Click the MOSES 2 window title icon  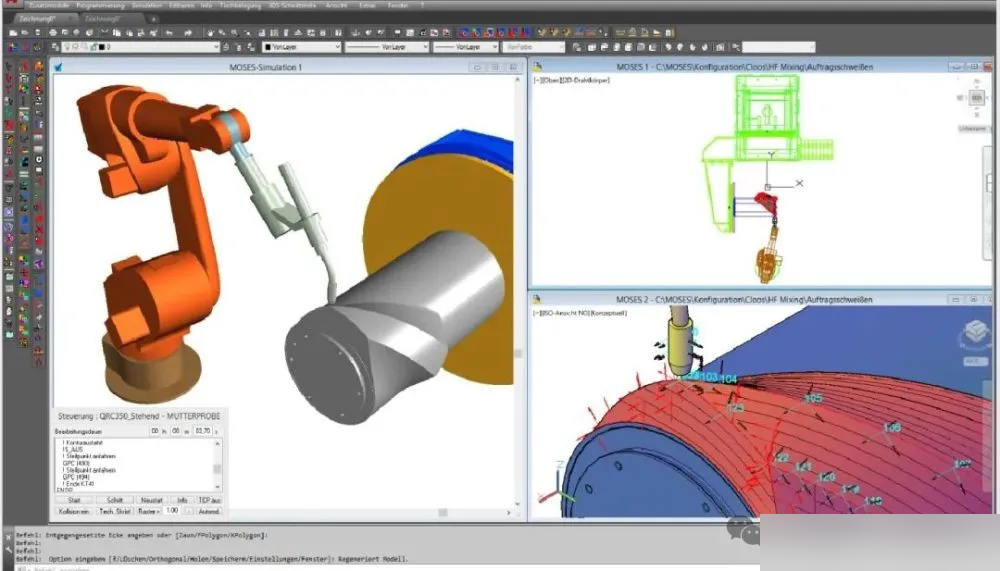tap(537, 299)
